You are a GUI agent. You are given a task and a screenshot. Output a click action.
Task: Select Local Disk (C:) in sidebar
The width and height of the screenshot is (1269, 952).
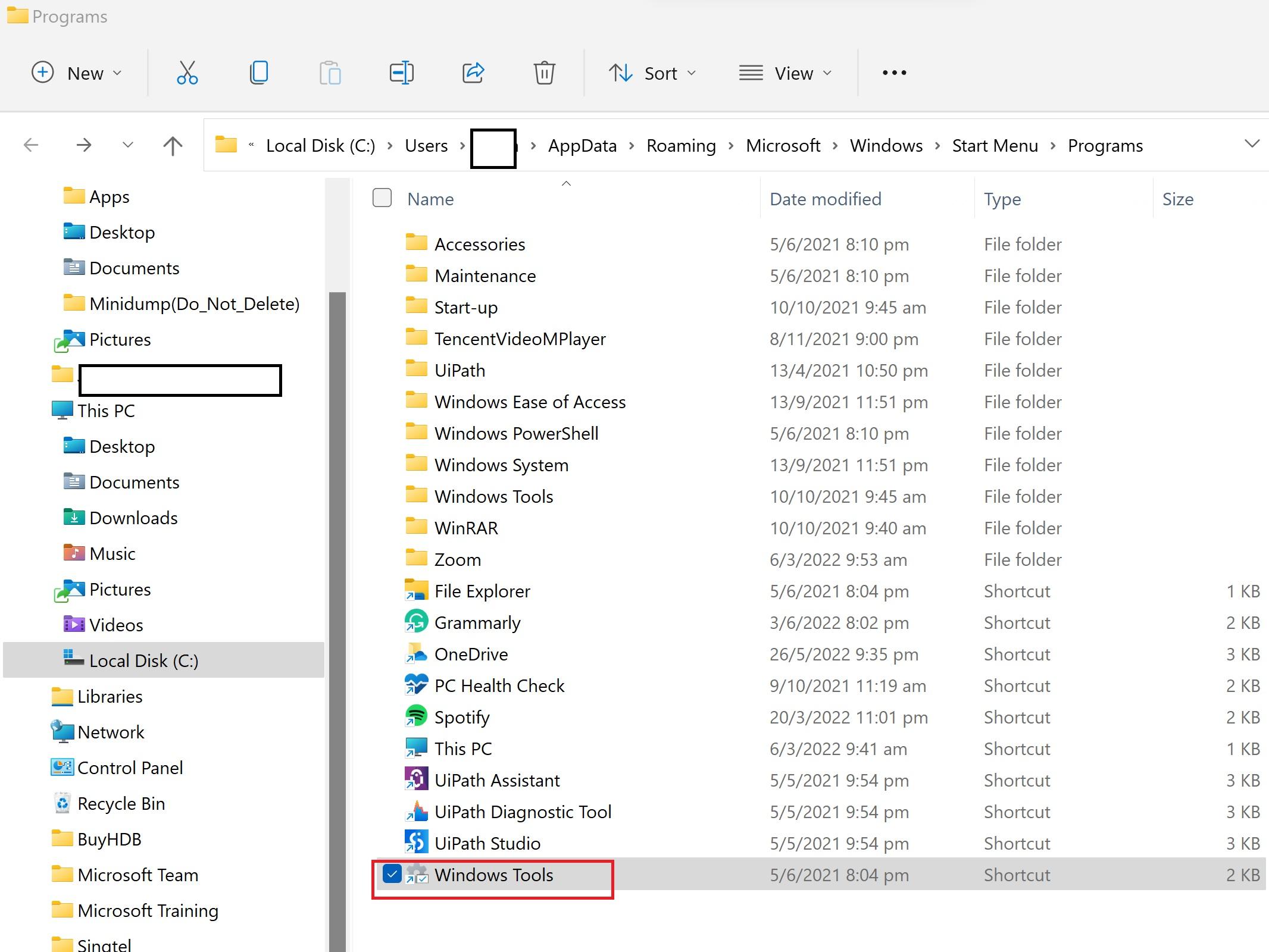pyautogui.click(x=164, y=660)
